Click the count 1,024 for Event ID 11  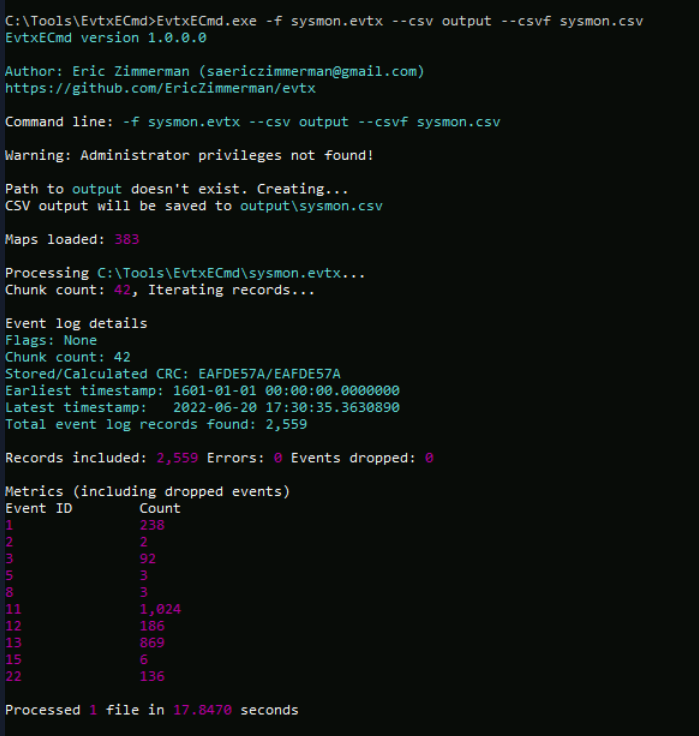[x=160, y=609]
